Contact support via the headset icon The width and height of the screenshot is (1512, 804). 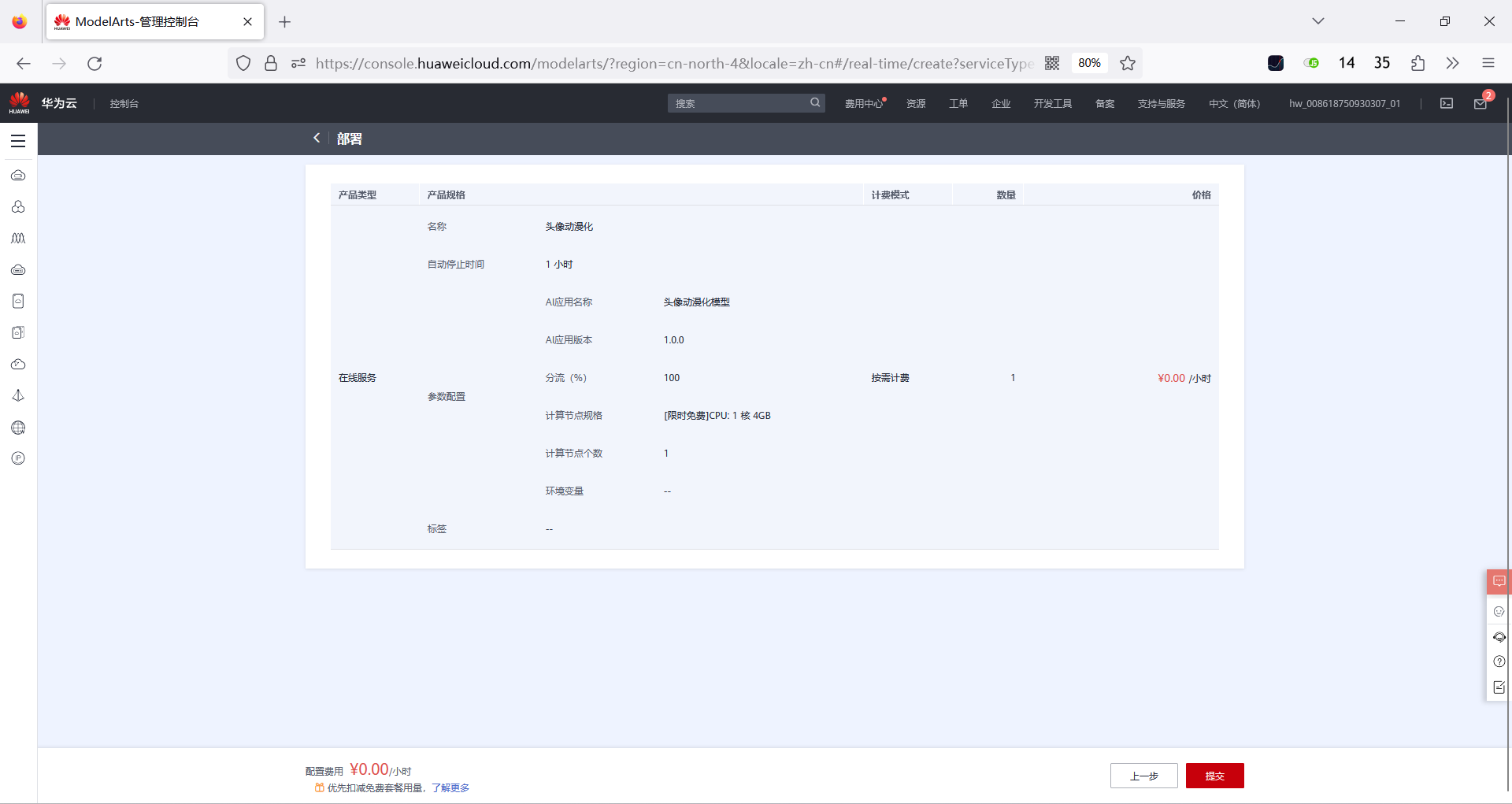(1499, 636)
